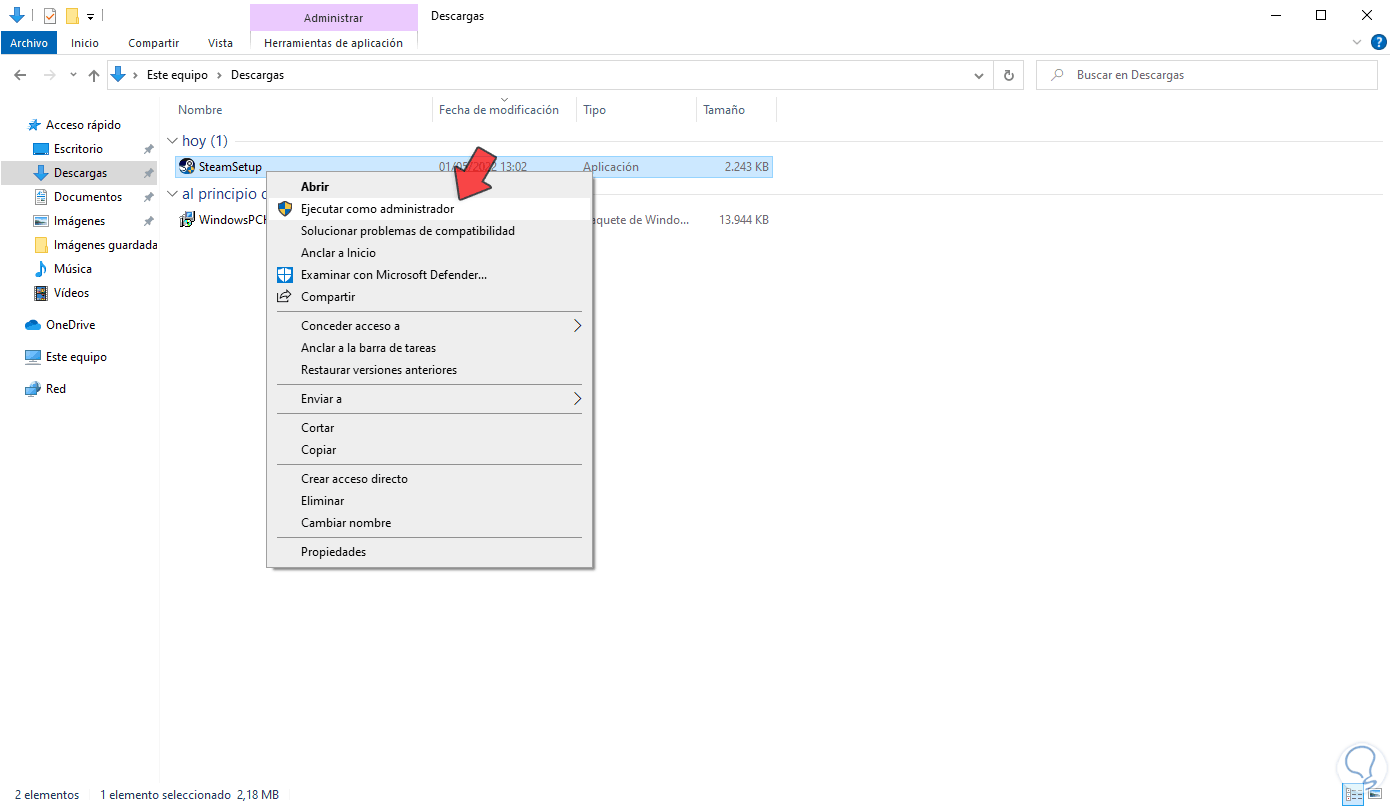
Task: Click the Escritorio desktop icon in sidebar
Action: (41, 149)
